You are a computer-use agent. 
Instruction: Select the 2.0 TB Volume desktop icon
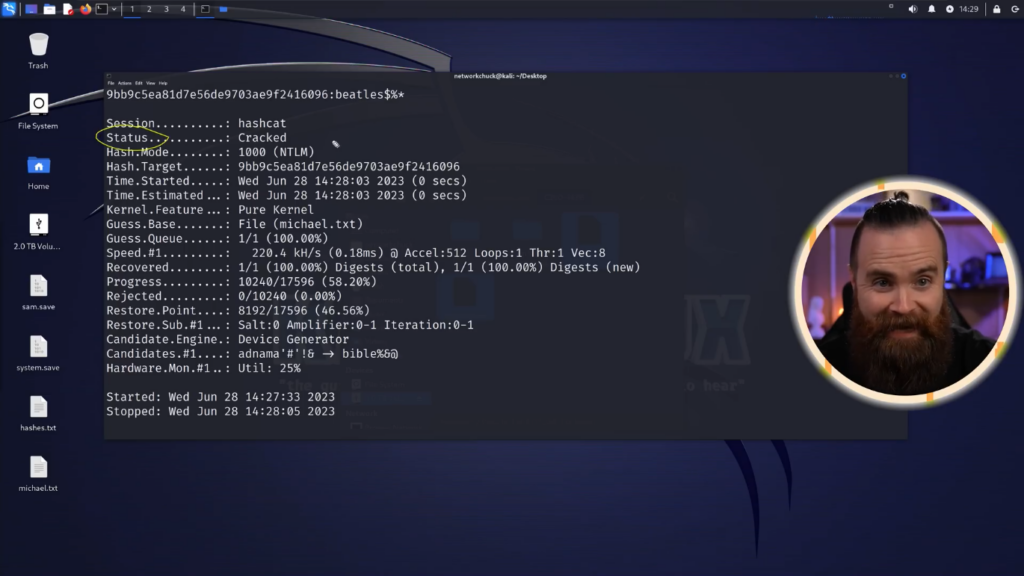[38, 232]
